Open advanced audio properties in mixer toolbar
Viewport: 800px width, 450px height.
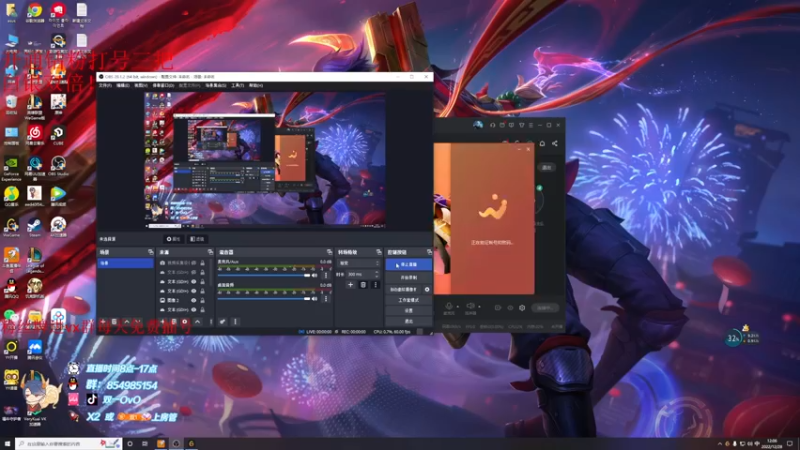coord(222,322)
